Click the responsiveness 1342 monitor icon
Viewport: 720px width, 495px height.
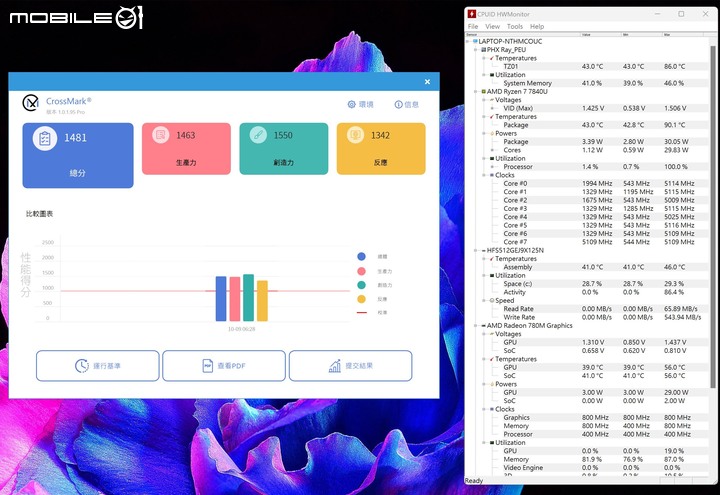click(355, 135)
